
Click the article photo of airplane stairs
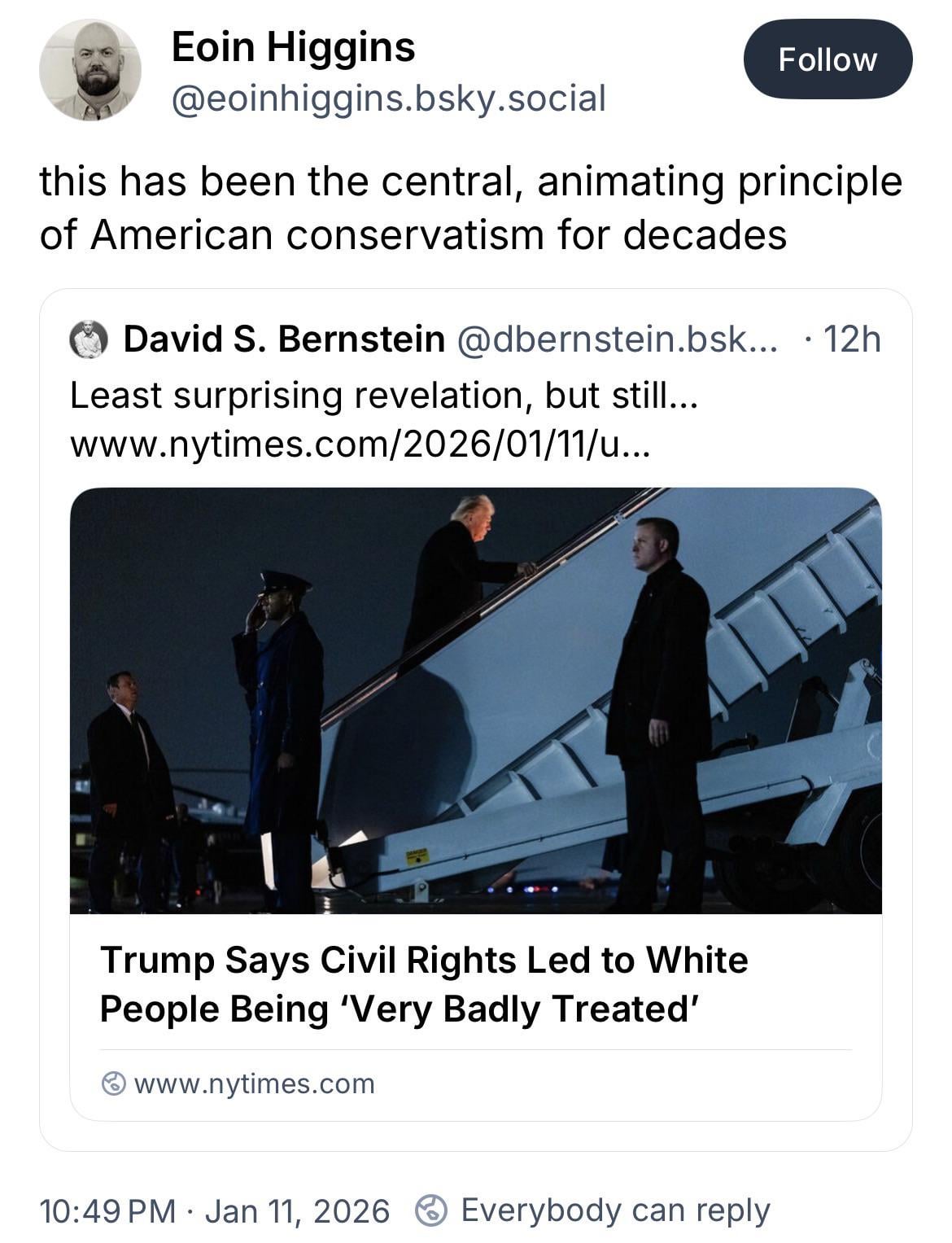(475, 700)
